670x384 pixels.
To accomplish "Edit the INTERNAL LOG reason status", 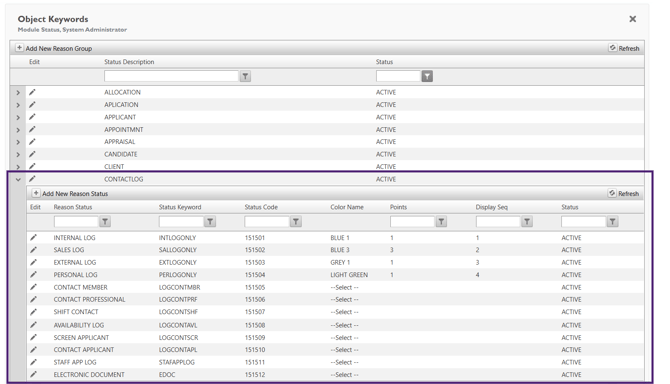I will 33,237.
